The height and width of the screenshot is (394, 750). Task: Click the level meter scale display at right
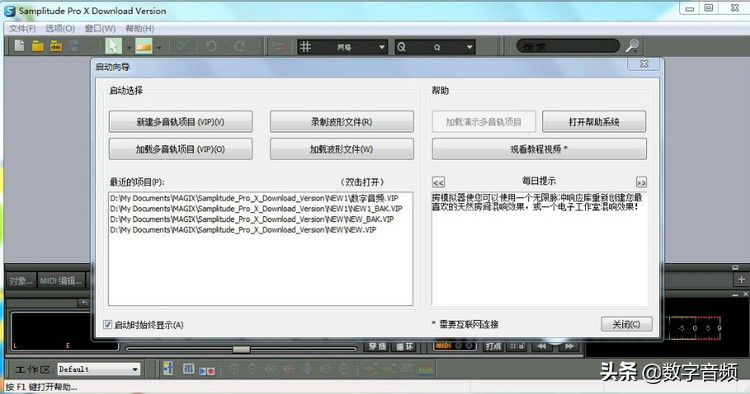[695, 328]
